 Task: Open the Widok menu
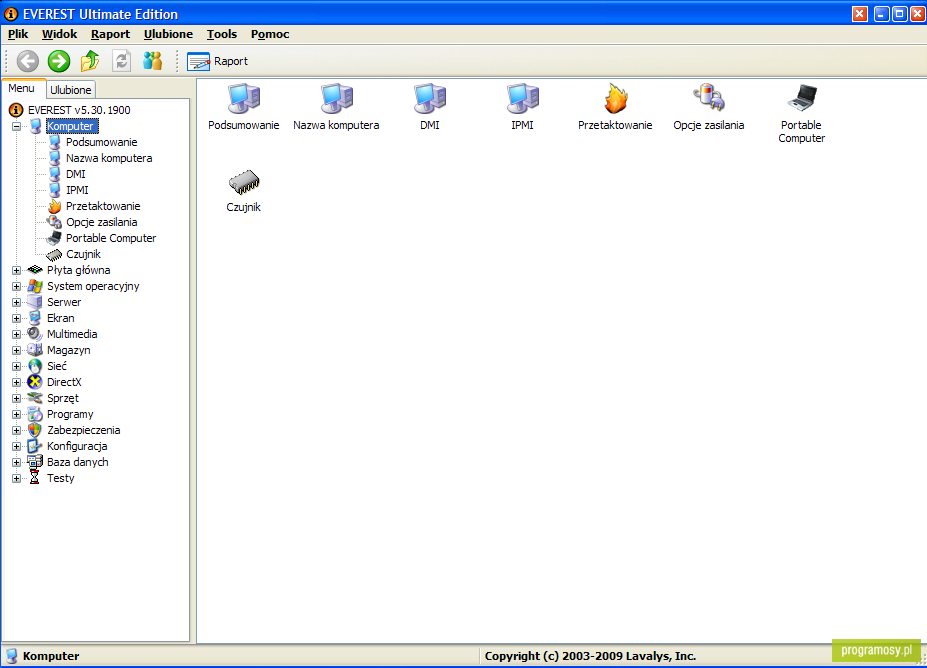coord(59,34)
